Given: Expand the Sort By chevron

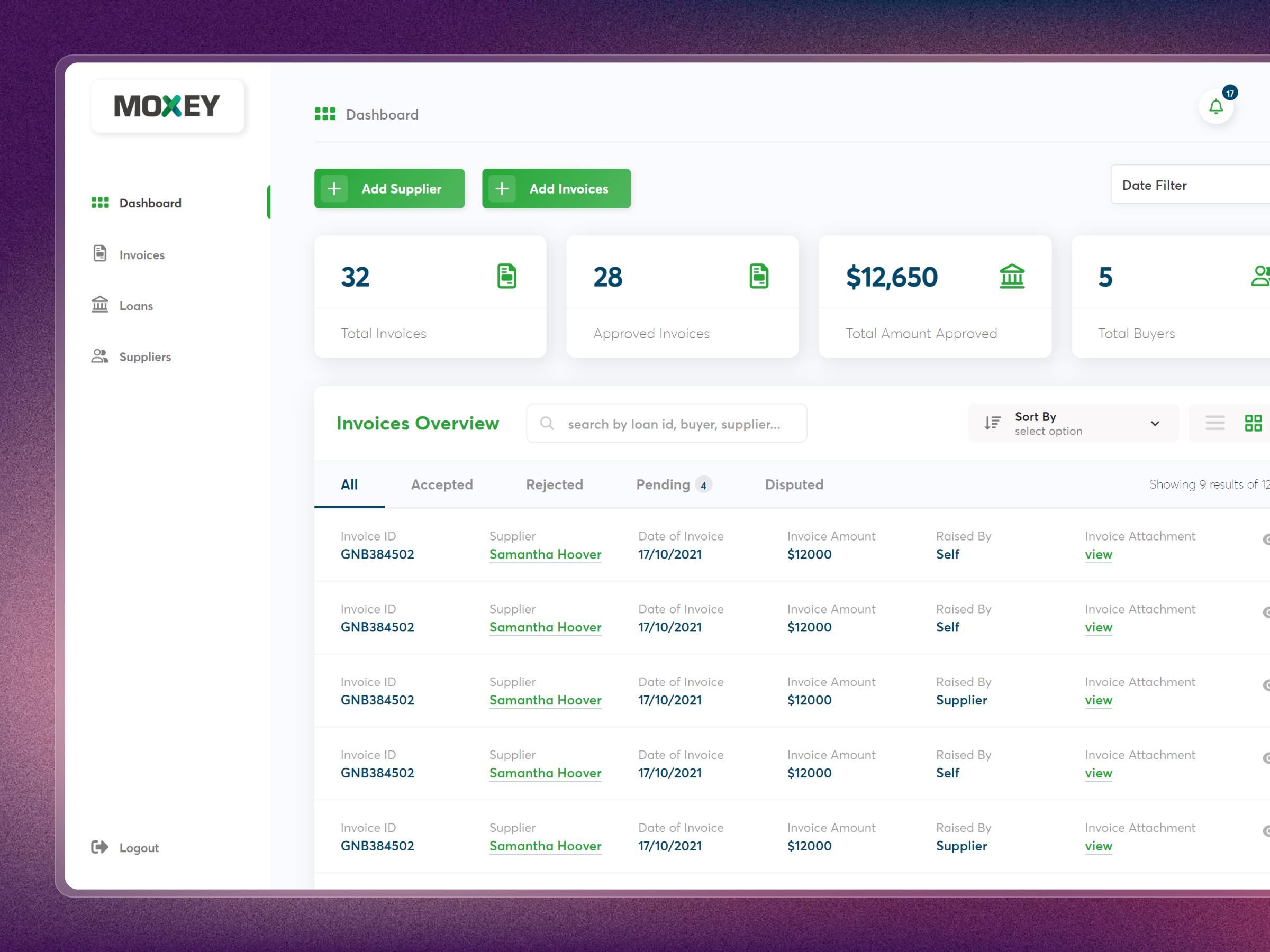Looking at the screenshot, I should (x=1155, y=424).
